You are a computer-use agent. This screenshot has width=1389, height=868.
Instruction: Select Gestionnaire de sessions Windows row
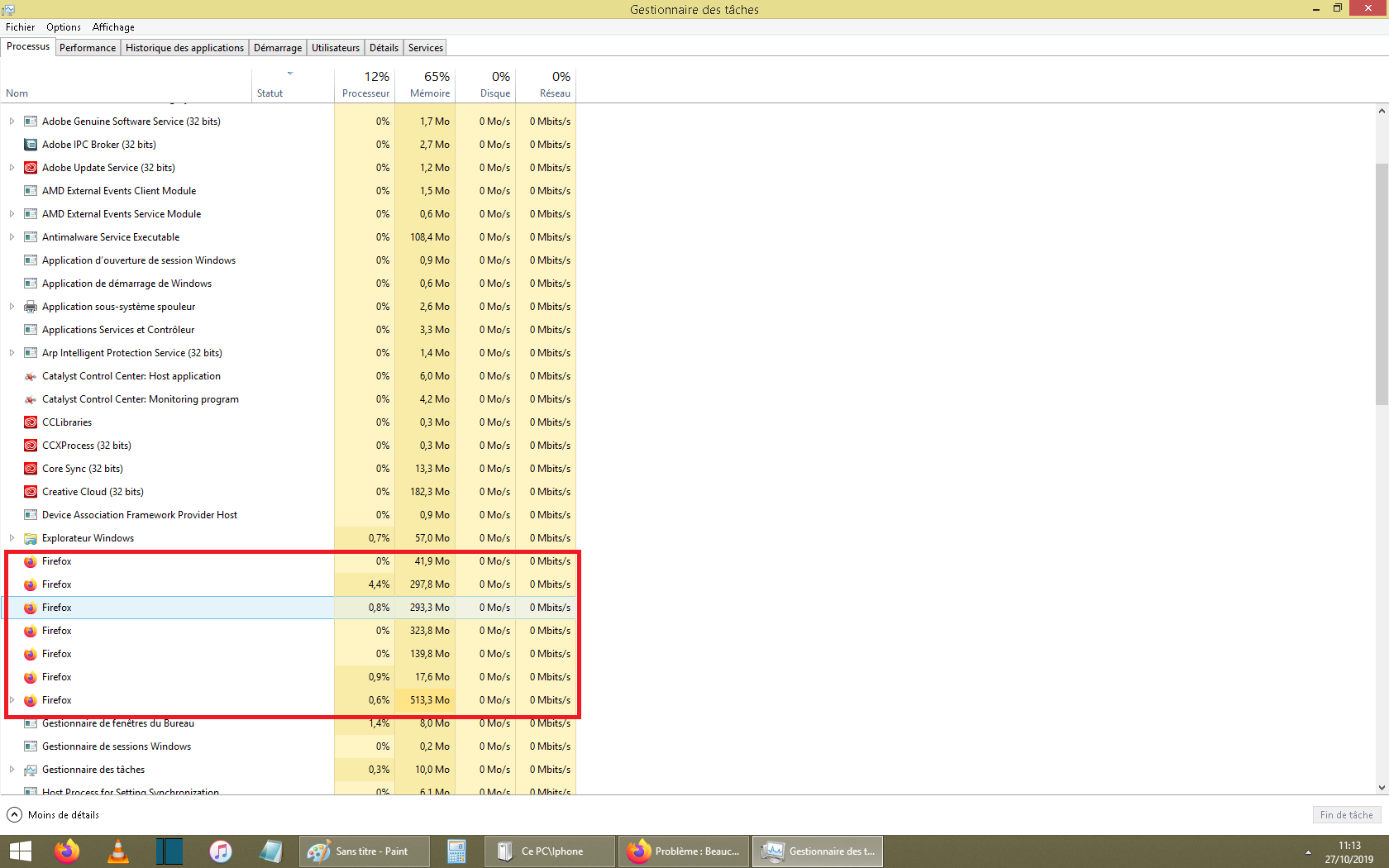(289, 746)
